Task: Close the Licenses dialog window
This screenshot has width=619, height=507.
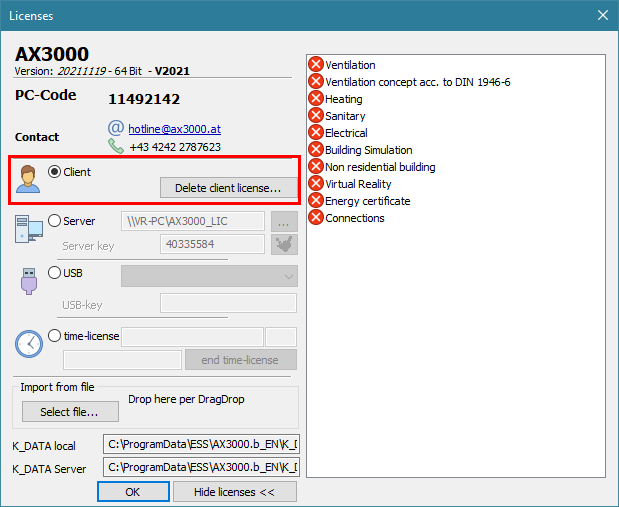Action: (602, 15)
